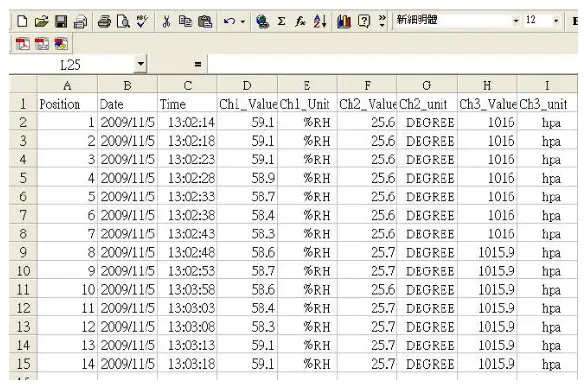Select column A header
This screenshot has width=584, height=385.
67,86
